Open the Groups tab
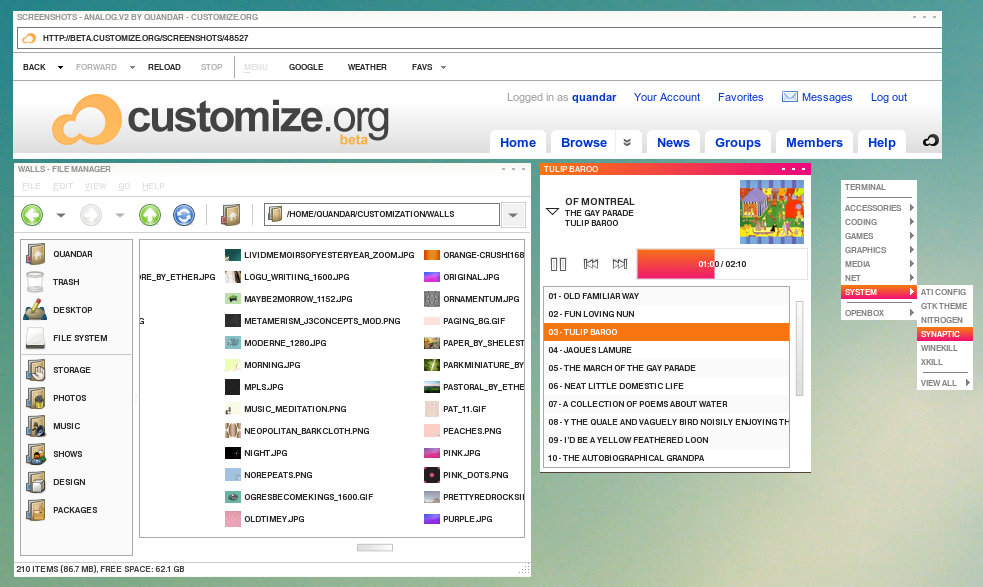The width and height of the screenshot is (983, 587). point(738,142)
